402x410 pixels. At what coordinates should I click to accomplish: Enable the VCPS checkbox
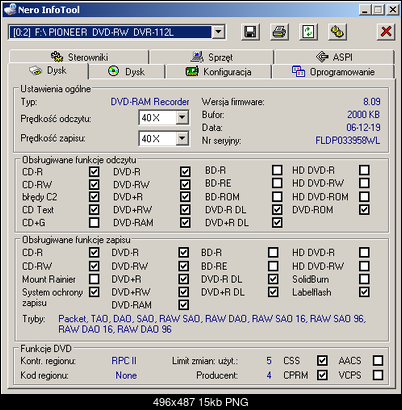[378, 375]
